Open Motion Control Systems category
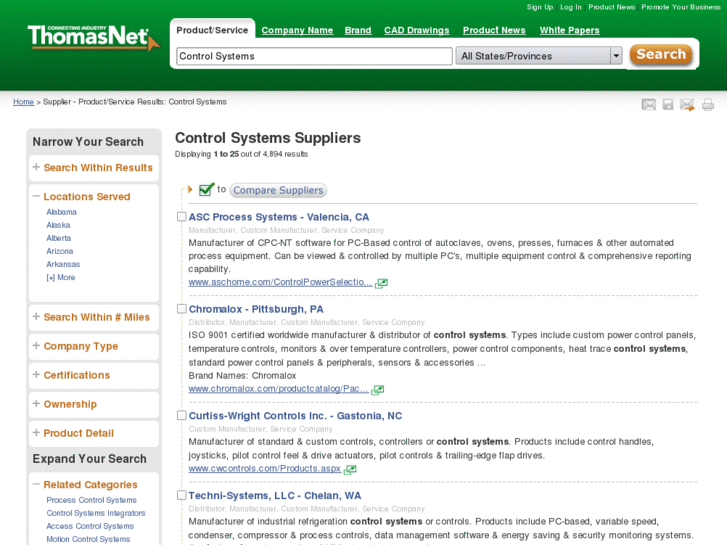The height and width of the screenshot is (545, 727). click(x=88, y=539)
